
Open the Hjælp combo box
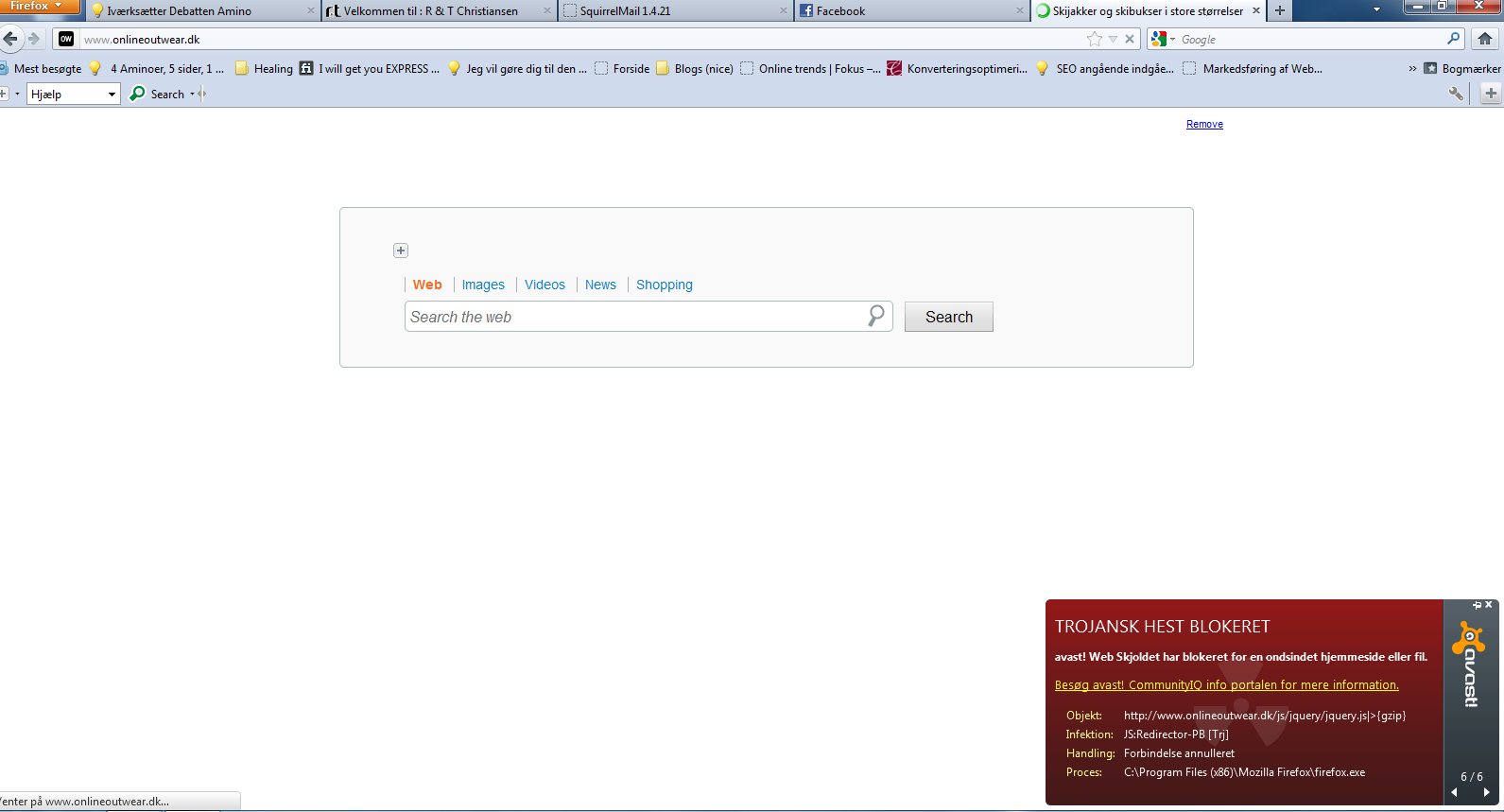click(x=74, y=94)
